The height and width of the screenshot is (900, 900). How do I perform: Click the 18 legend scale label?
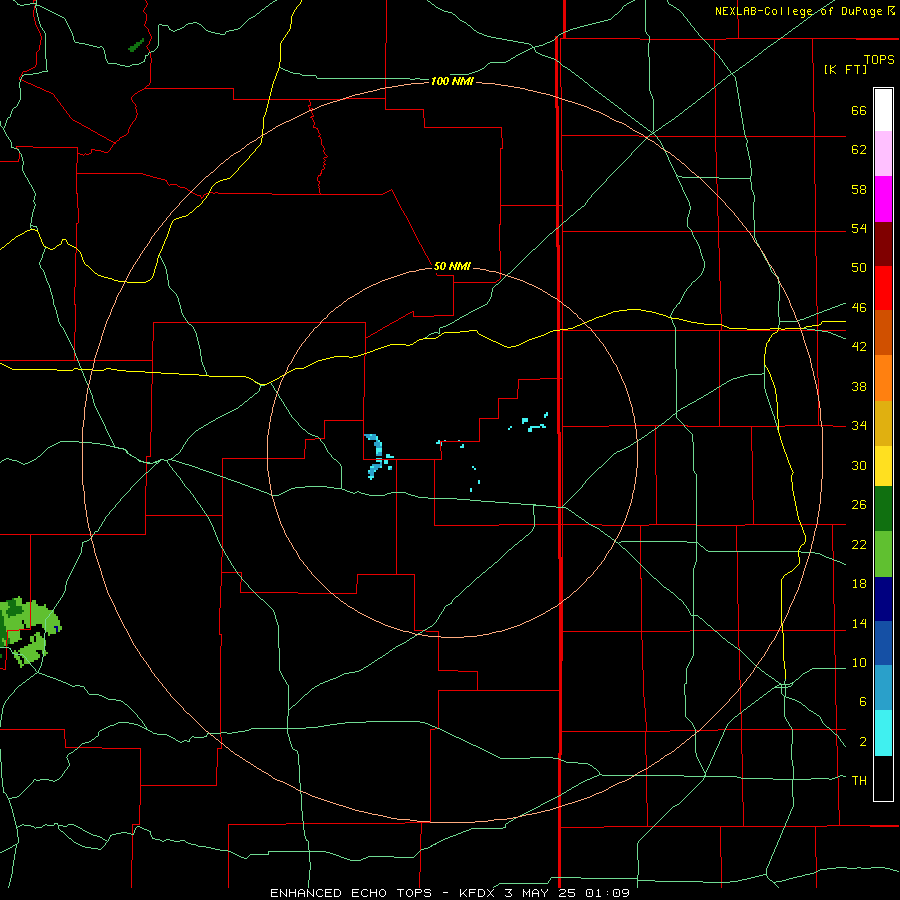[859, 584]
